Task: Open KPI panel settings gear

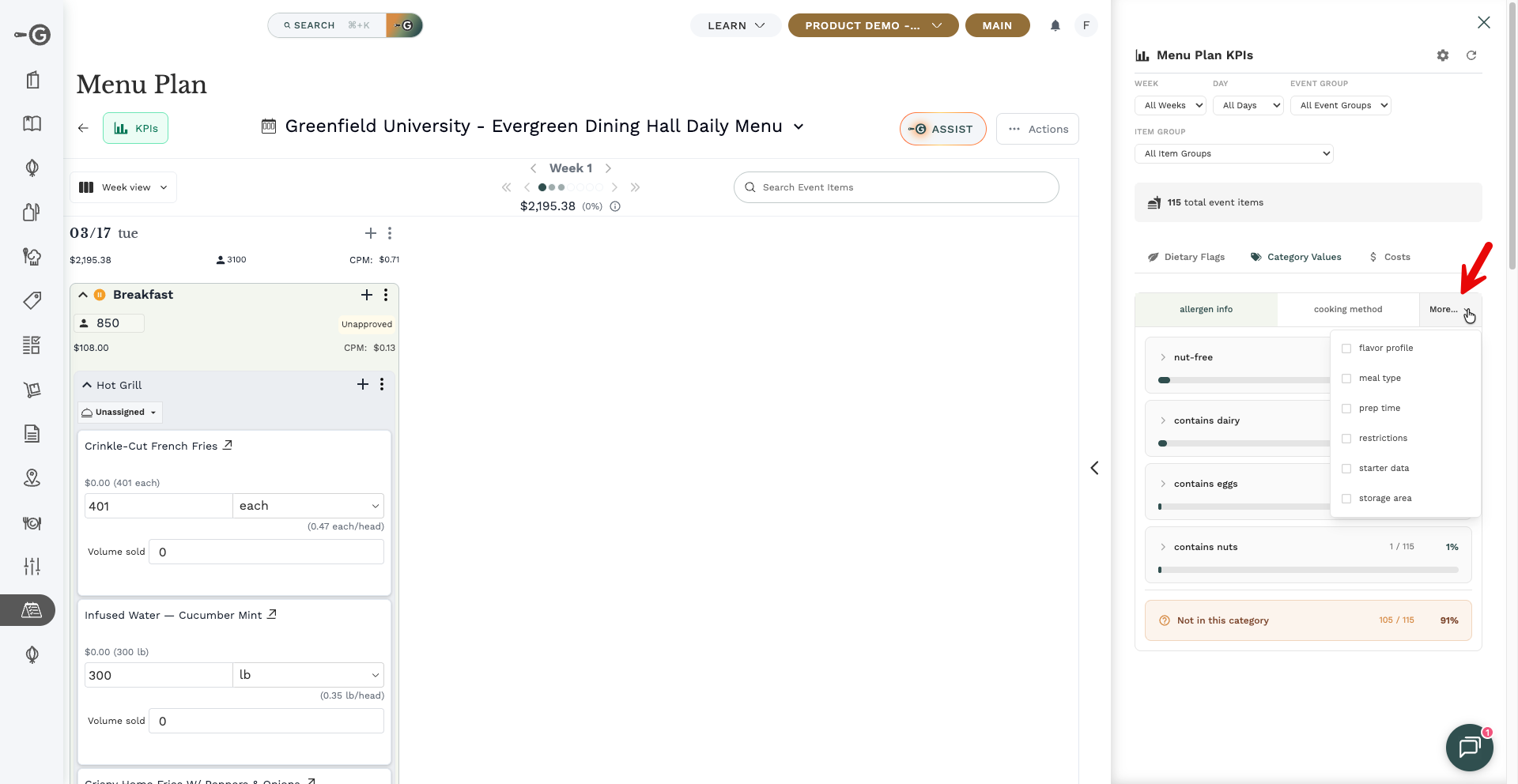Action: [1442, 55]
